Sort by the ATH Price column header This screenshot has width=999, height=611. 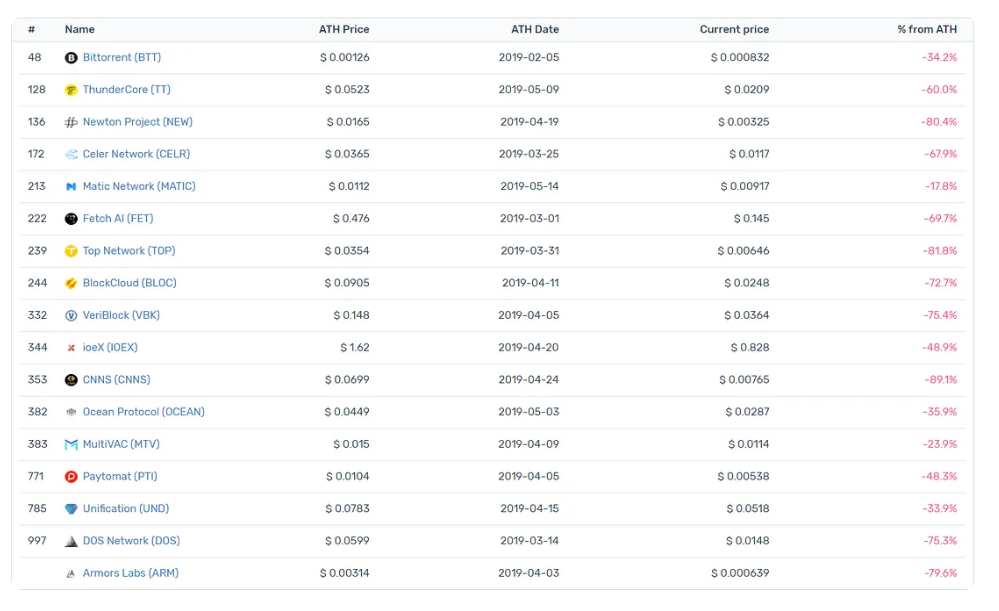[x=344, y=29]
